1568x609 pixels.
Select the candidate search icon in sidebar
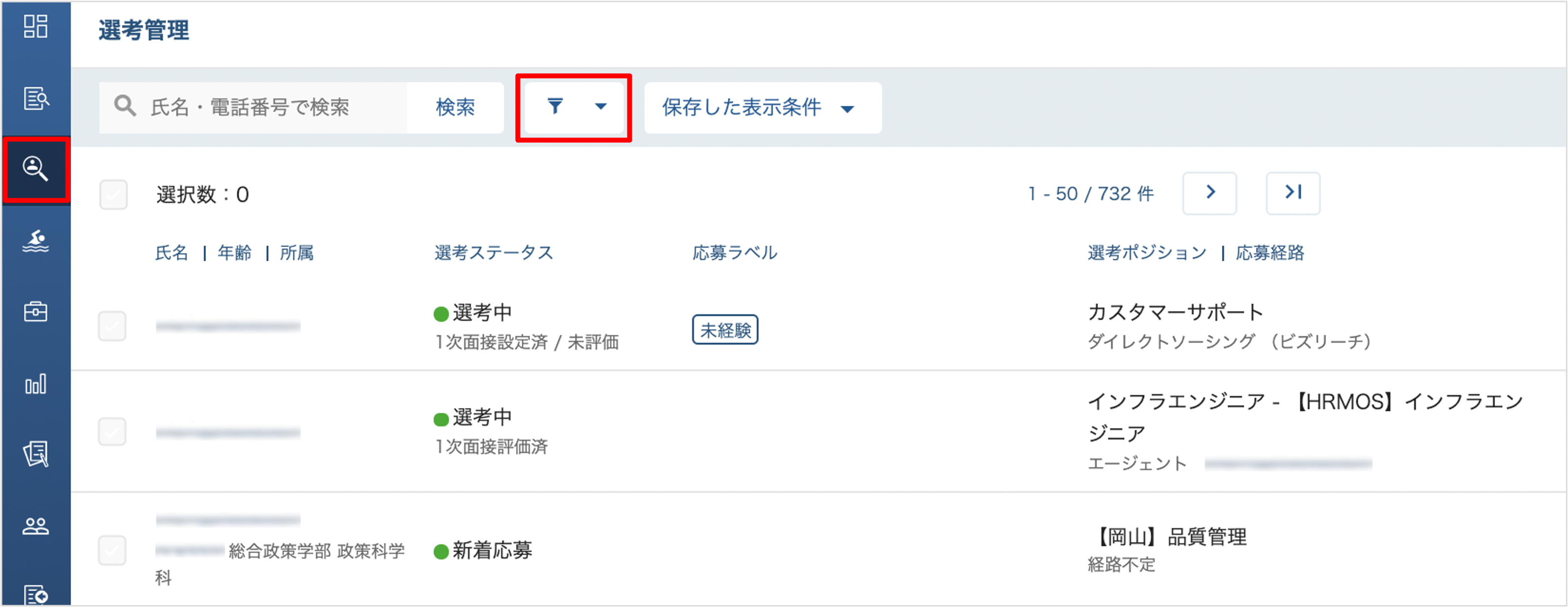pos(36,169)
